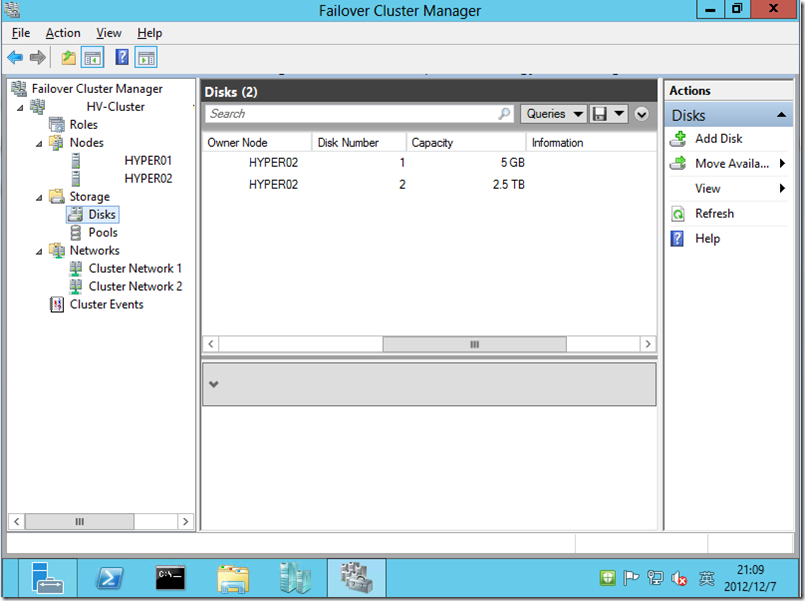Sort by Owner Node column header

point(257,142)
